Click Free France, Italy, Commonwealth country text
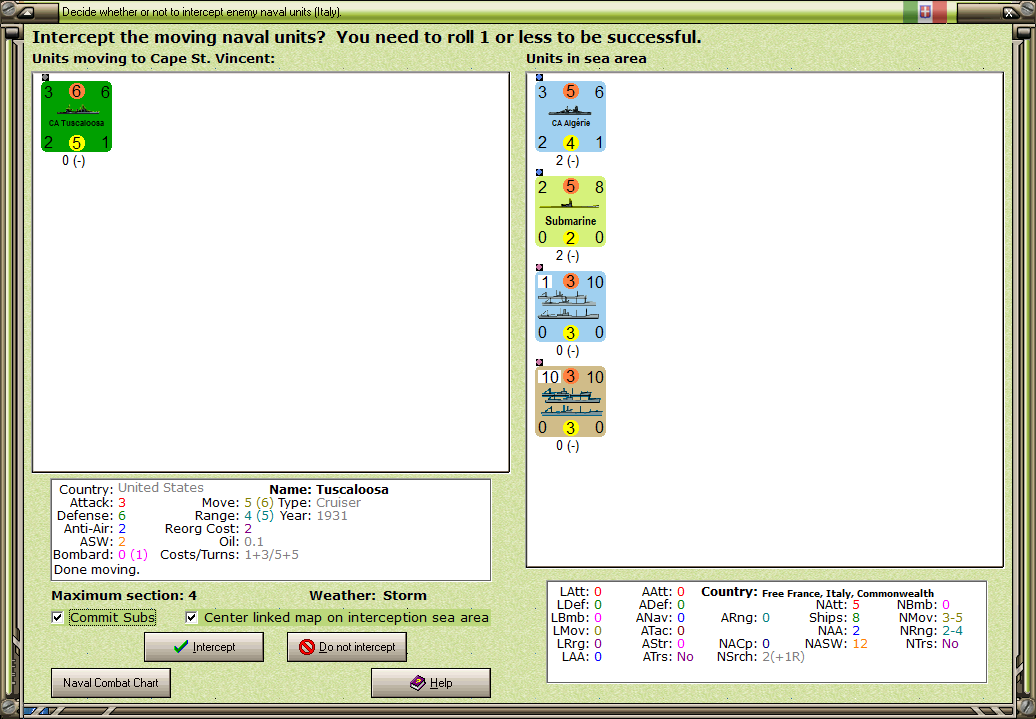Image resolution: width=1036 pixels, height=719 pixels. [848, 593]
